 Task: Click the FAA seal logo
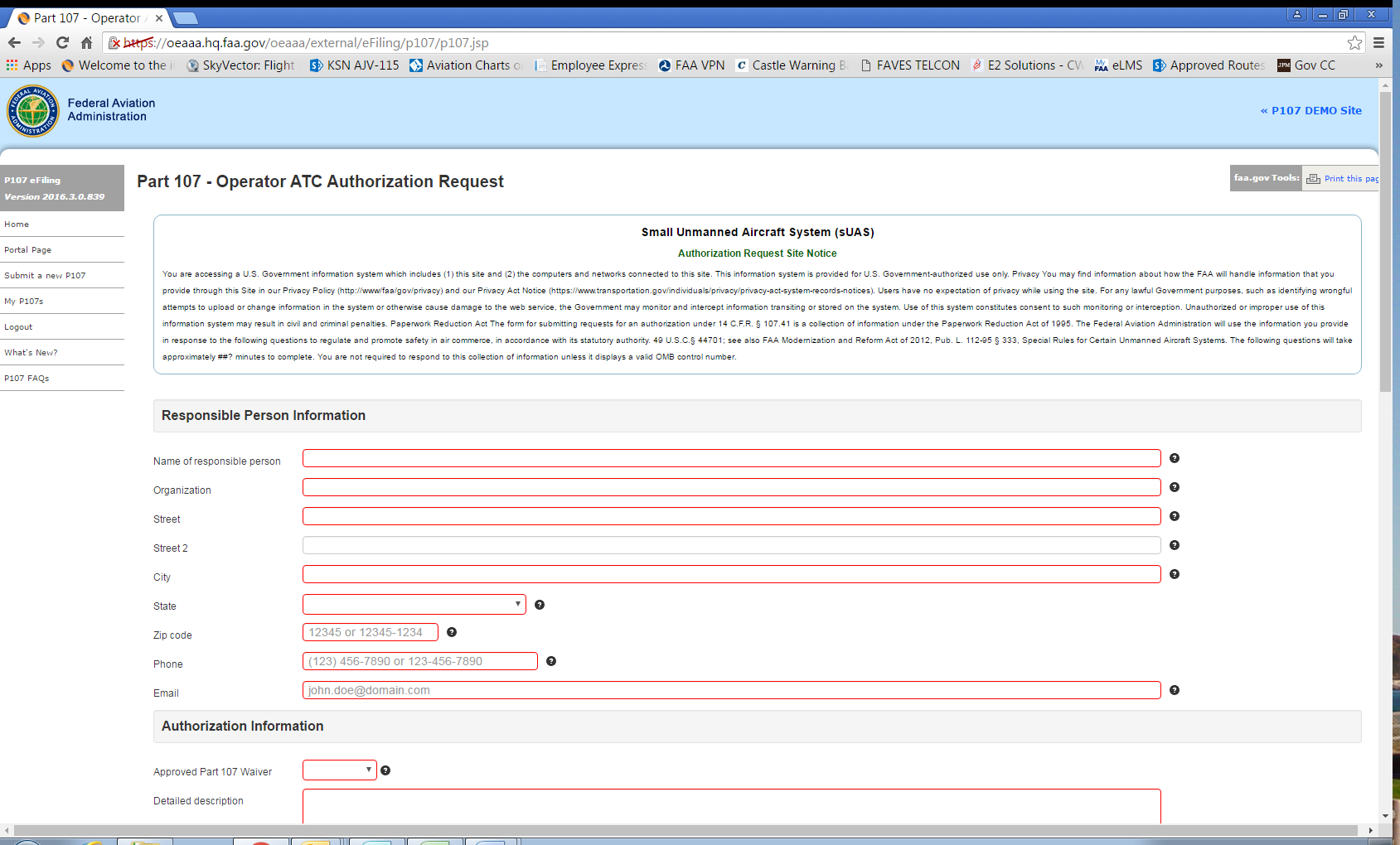tap(33, 110)
